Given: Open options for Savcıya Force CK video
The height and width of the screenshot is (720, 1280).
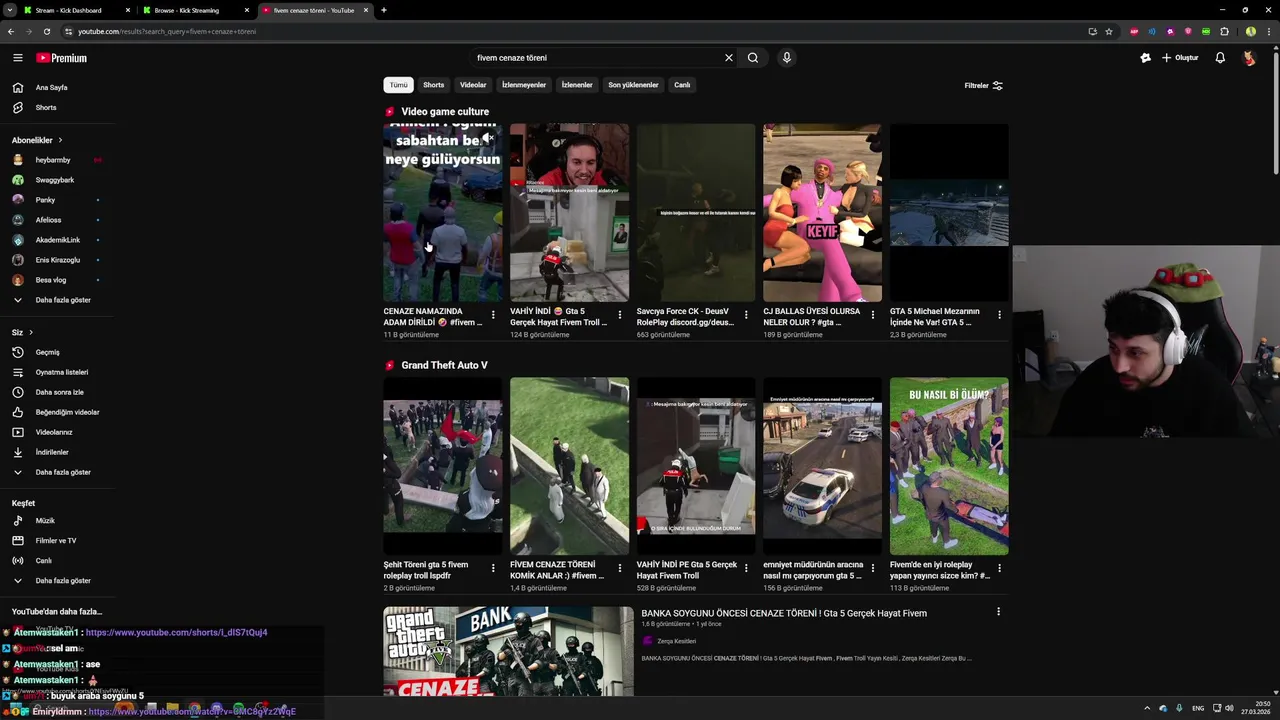Looking at the screenshot, I should [x=746, y=315].
